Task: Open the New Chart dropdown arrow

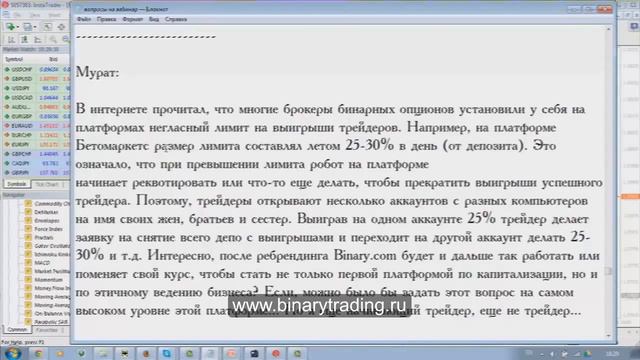Action: (x=17, y=27)
